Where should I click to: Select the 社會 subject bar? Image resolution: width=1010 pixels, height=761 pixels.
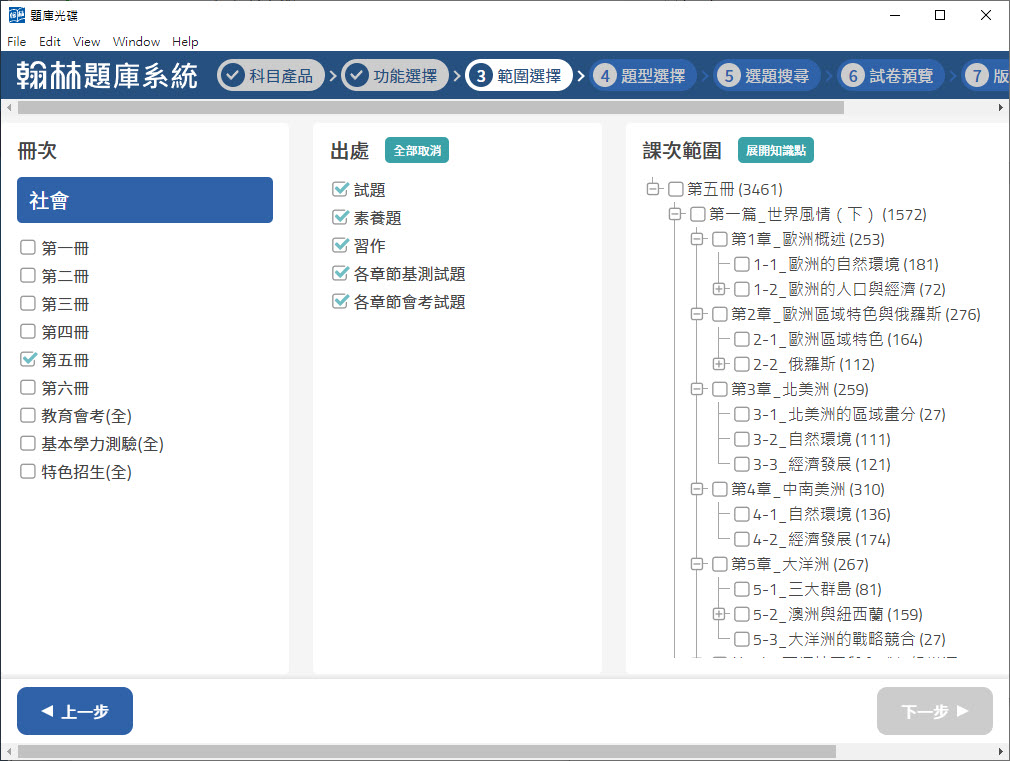(145, 200)
